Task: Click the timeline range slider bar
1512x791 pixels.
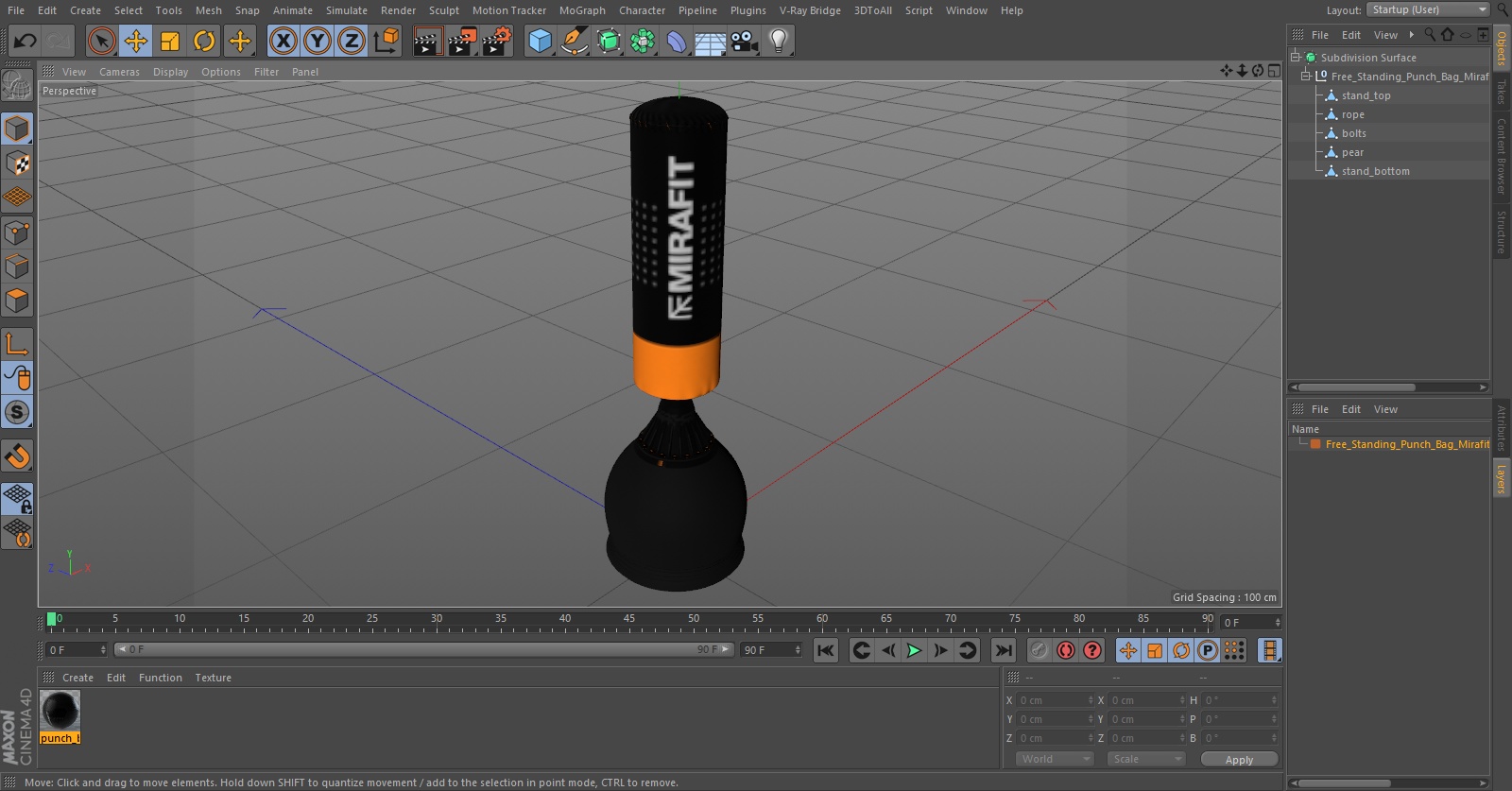Action: (423, 649)
